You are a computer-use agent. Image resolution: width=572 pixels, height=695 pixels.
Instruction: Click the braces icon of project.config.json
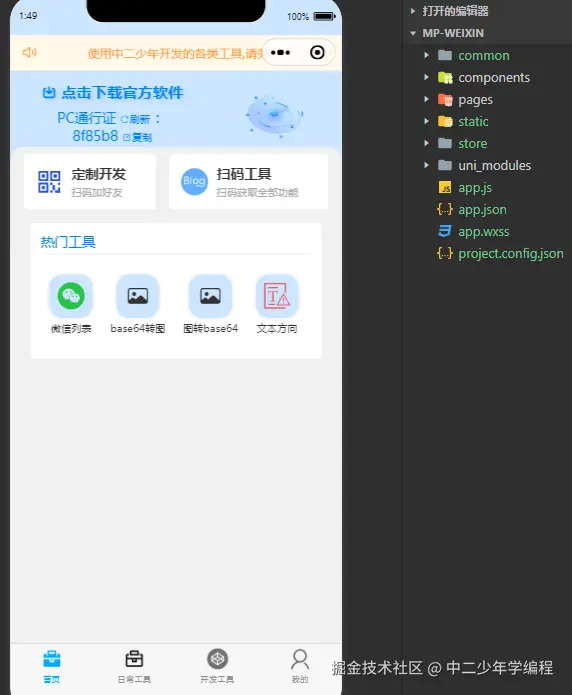[445, 254]
